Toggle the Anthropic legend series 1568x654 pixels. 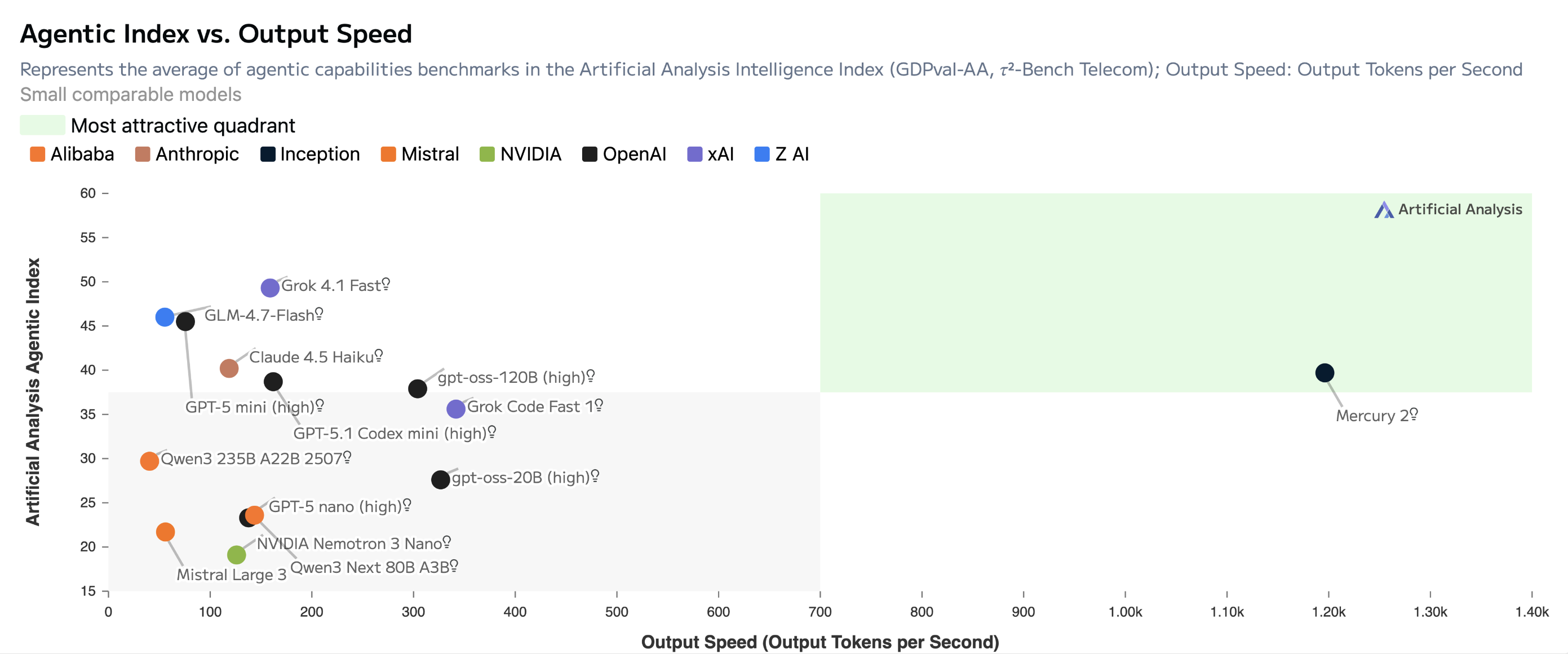coord(187,154)
